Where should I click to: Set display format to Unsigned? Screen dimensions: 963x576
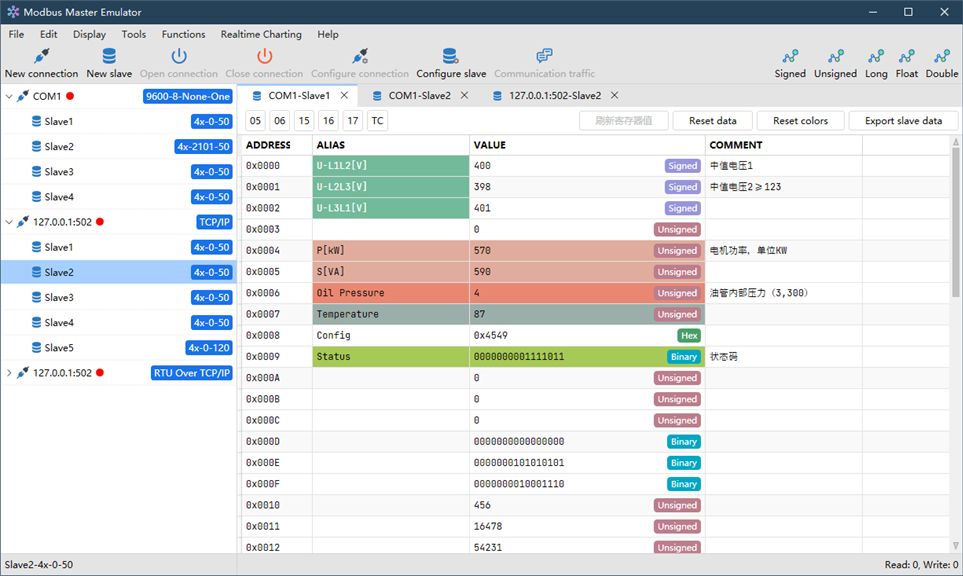tap(835, 64)
